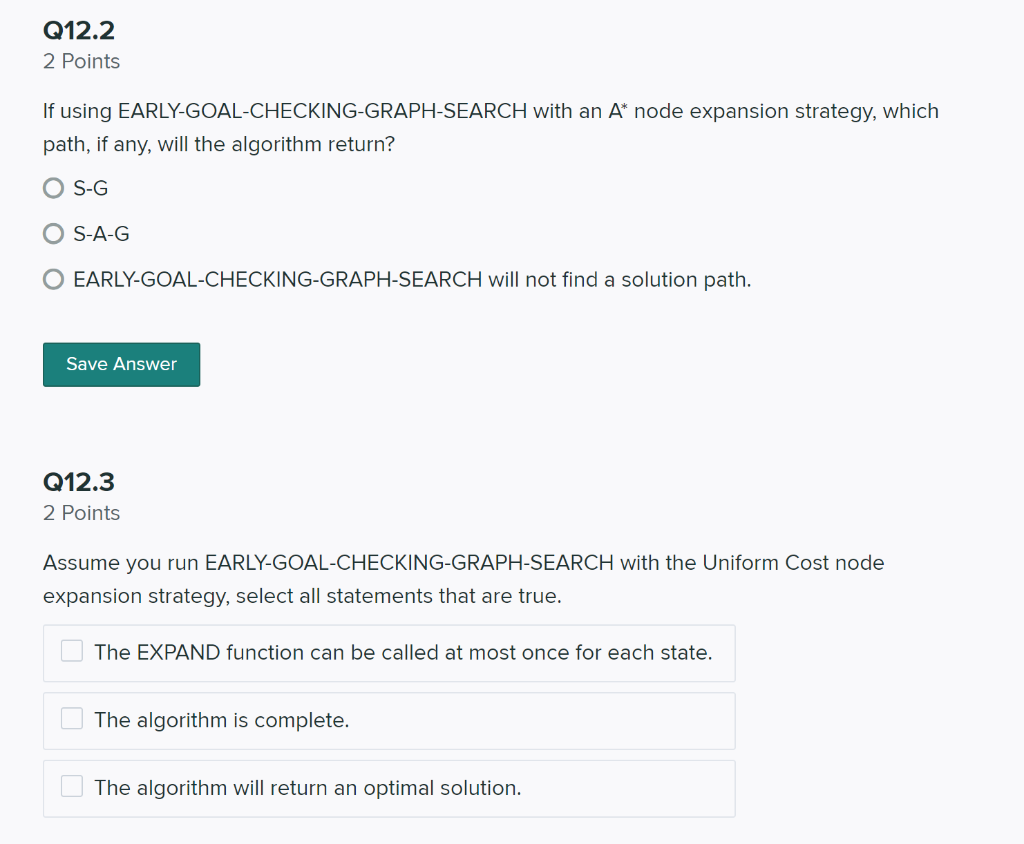Select 'will not find a solution path' option
Viewport: 1024px width, 844px height.
click(x=53, y=279)
